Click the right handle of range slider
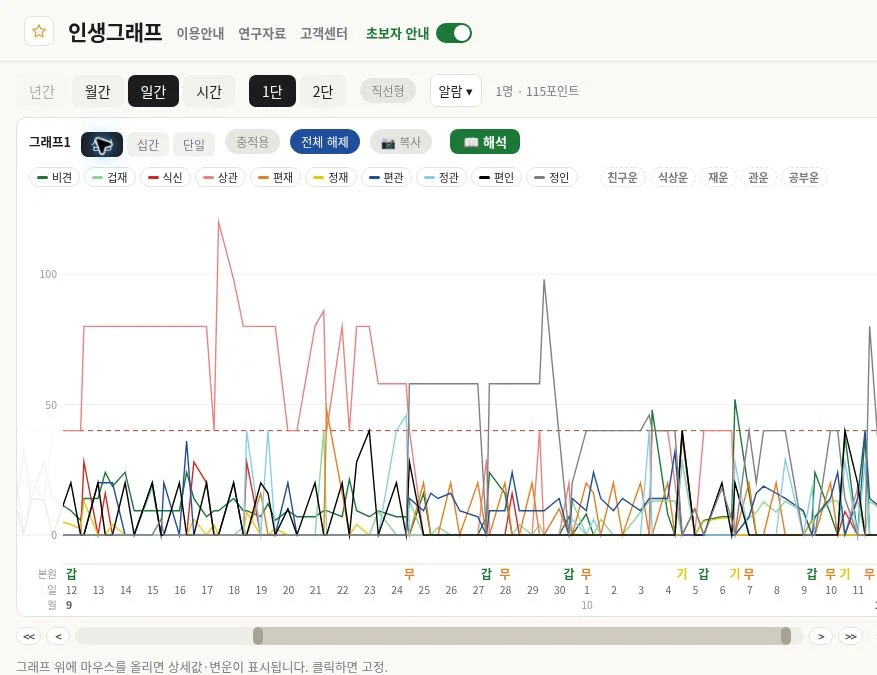 (786, 636)
